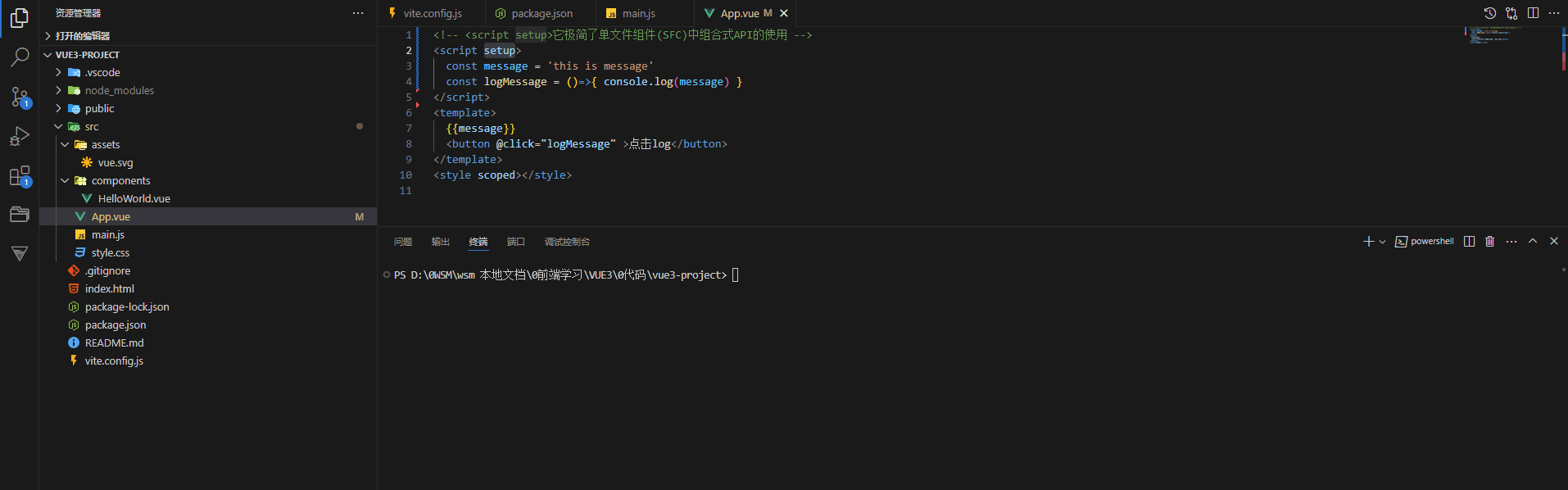The image size is (1568, 490).
Task: Open the 问题 problems panel tab
Action: pyautogui.click(x=402, y=242)
